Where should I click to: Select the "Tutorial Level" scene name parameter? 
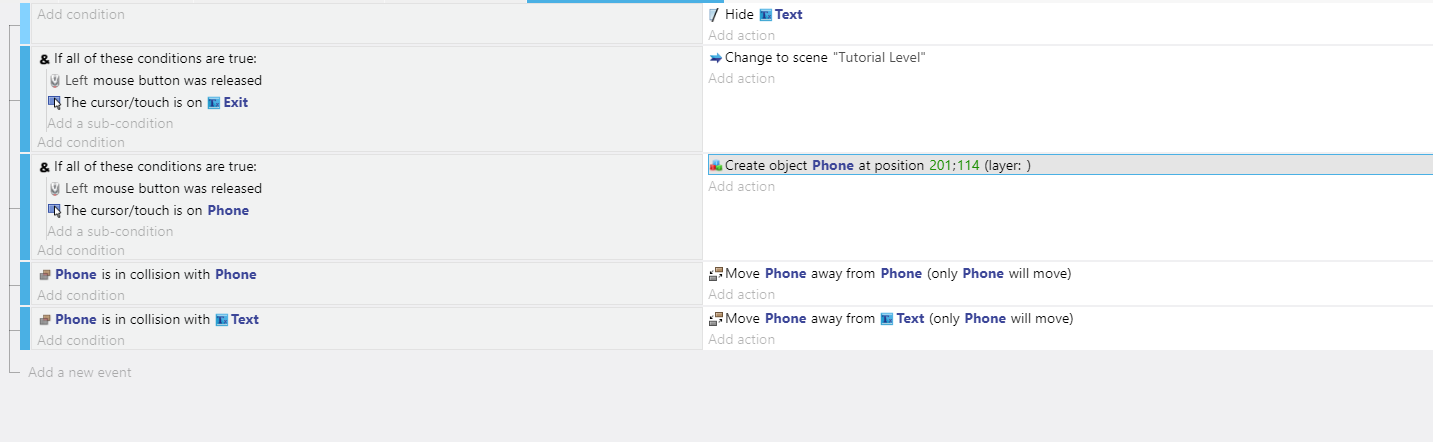pyautogui.click(x=879, y=58)
